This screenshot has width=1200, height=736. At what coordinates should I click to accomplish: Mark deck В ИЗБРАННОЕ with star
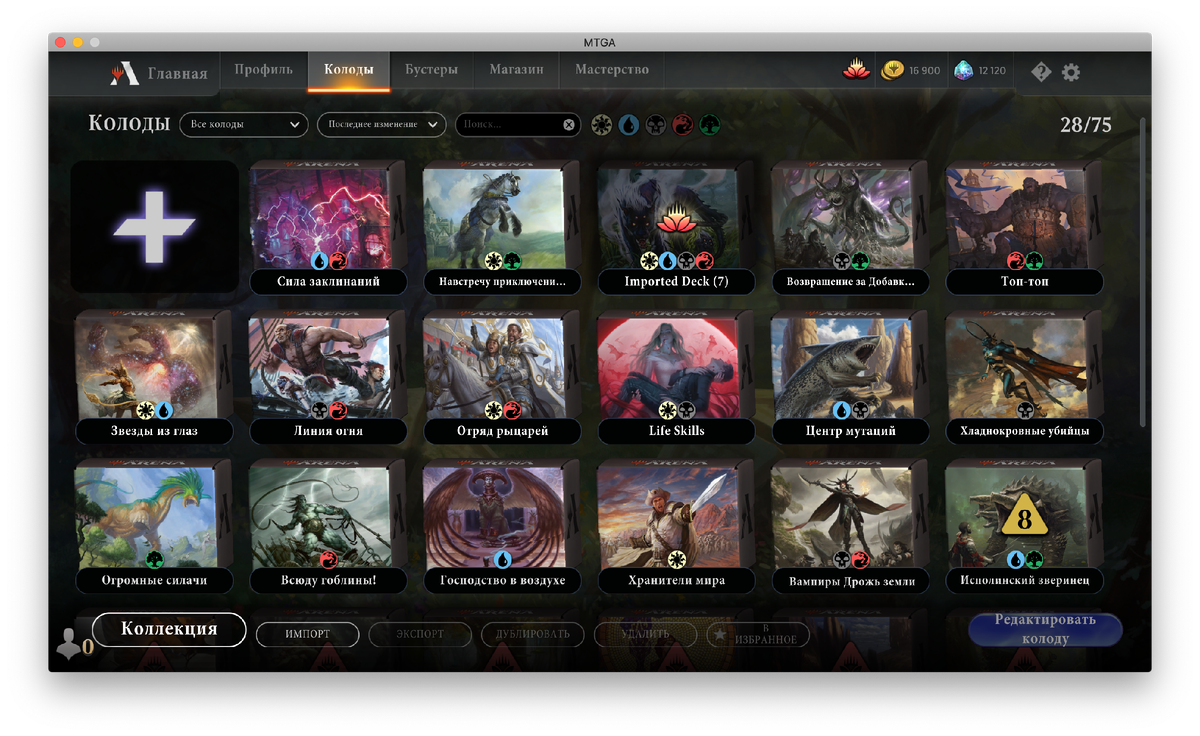click(x=758, y=634)
